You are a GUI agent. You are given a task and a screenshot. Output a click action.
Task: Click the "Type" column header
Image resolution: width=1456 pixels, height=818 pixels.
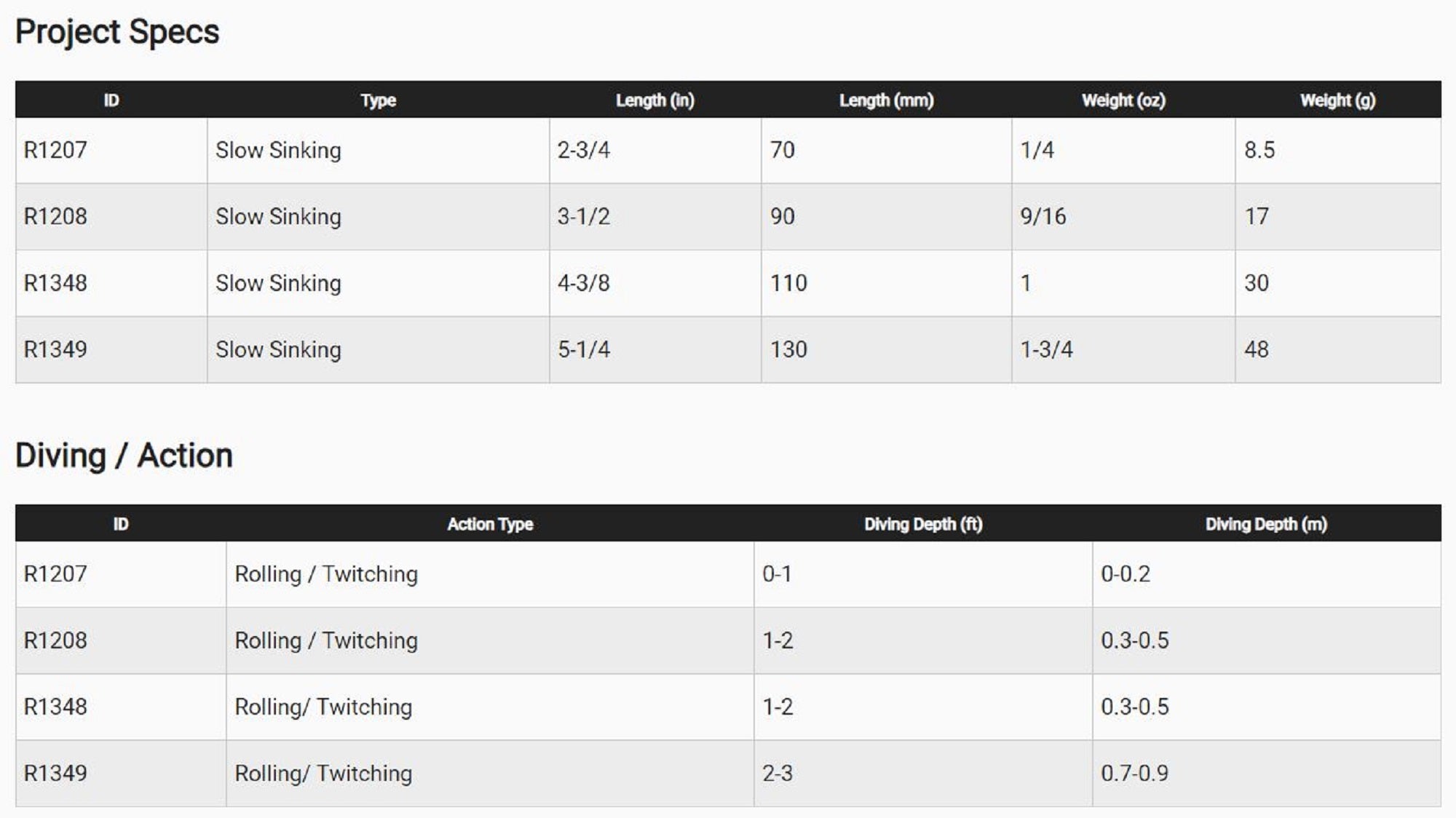[378, 100]
